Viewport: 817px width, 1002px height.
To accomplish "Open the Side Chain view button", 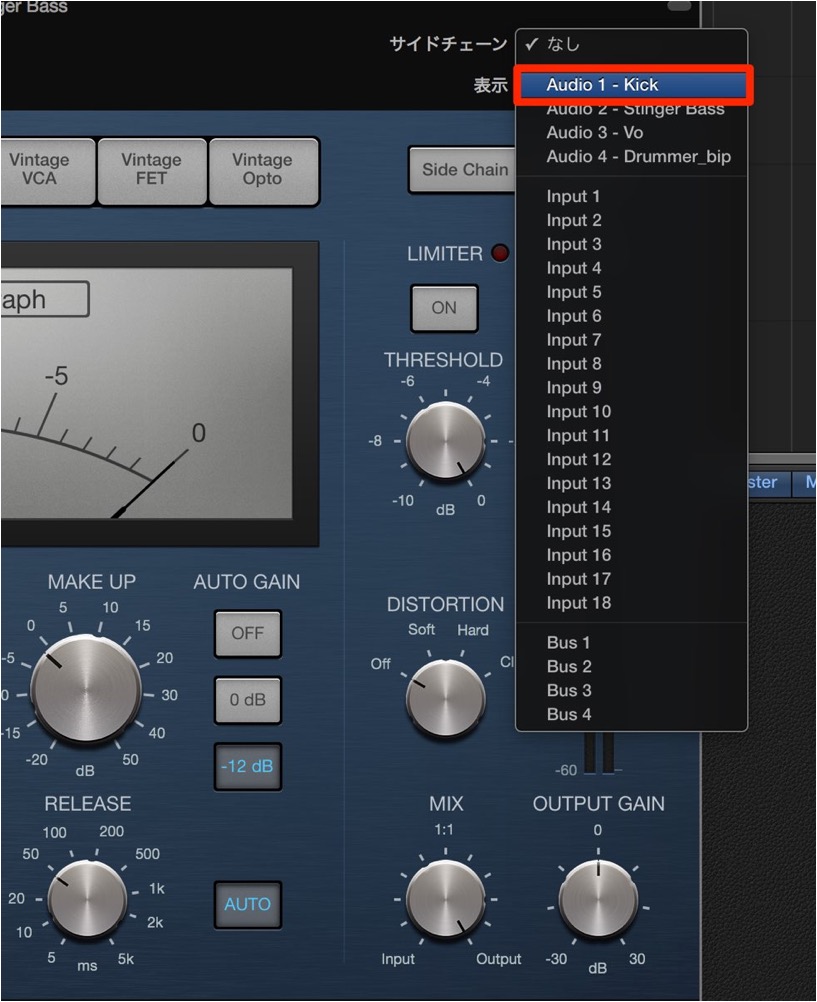I will (x=462, y=170).
